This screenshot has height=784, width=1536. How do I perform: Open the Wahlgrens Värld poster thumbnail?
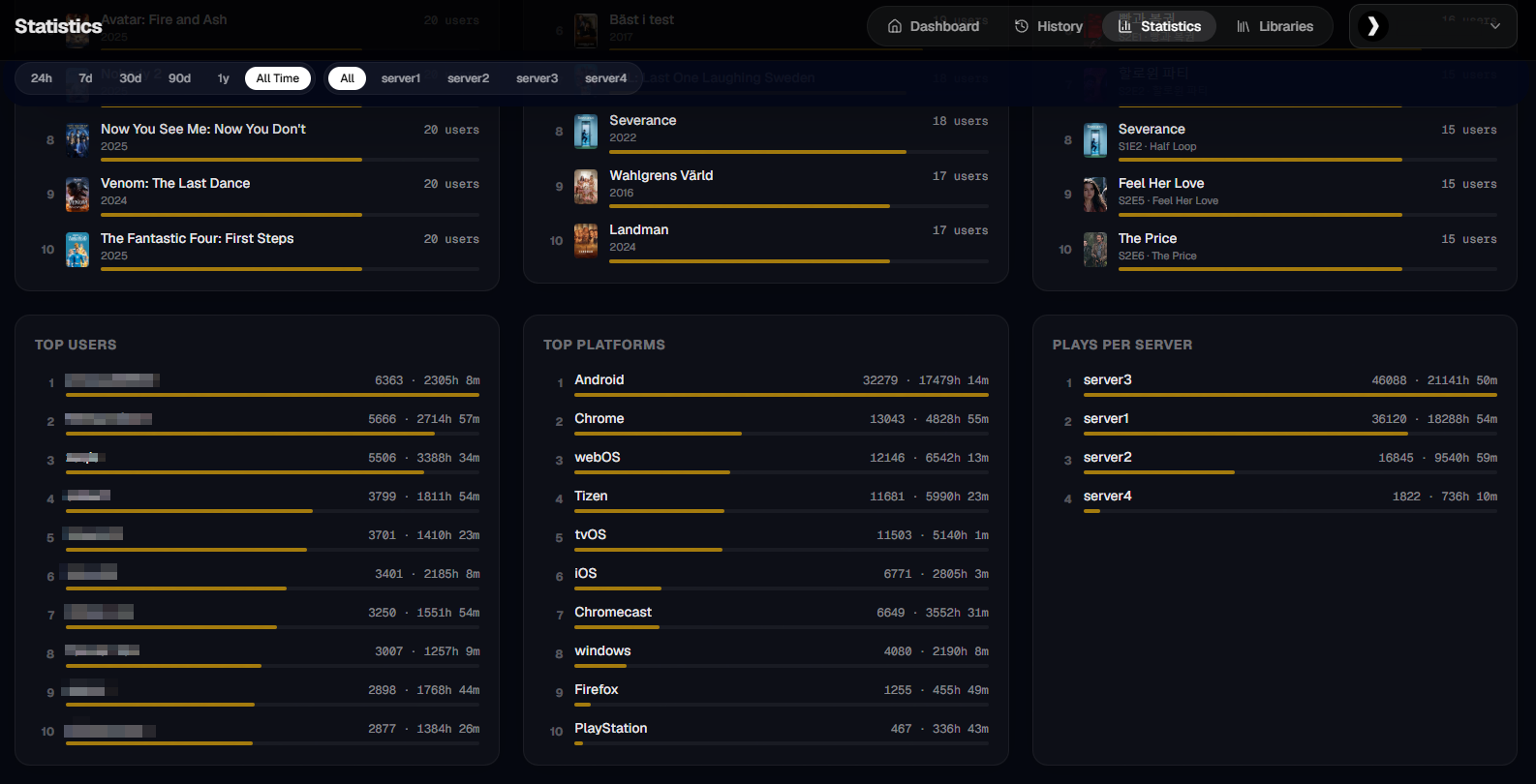586,187
